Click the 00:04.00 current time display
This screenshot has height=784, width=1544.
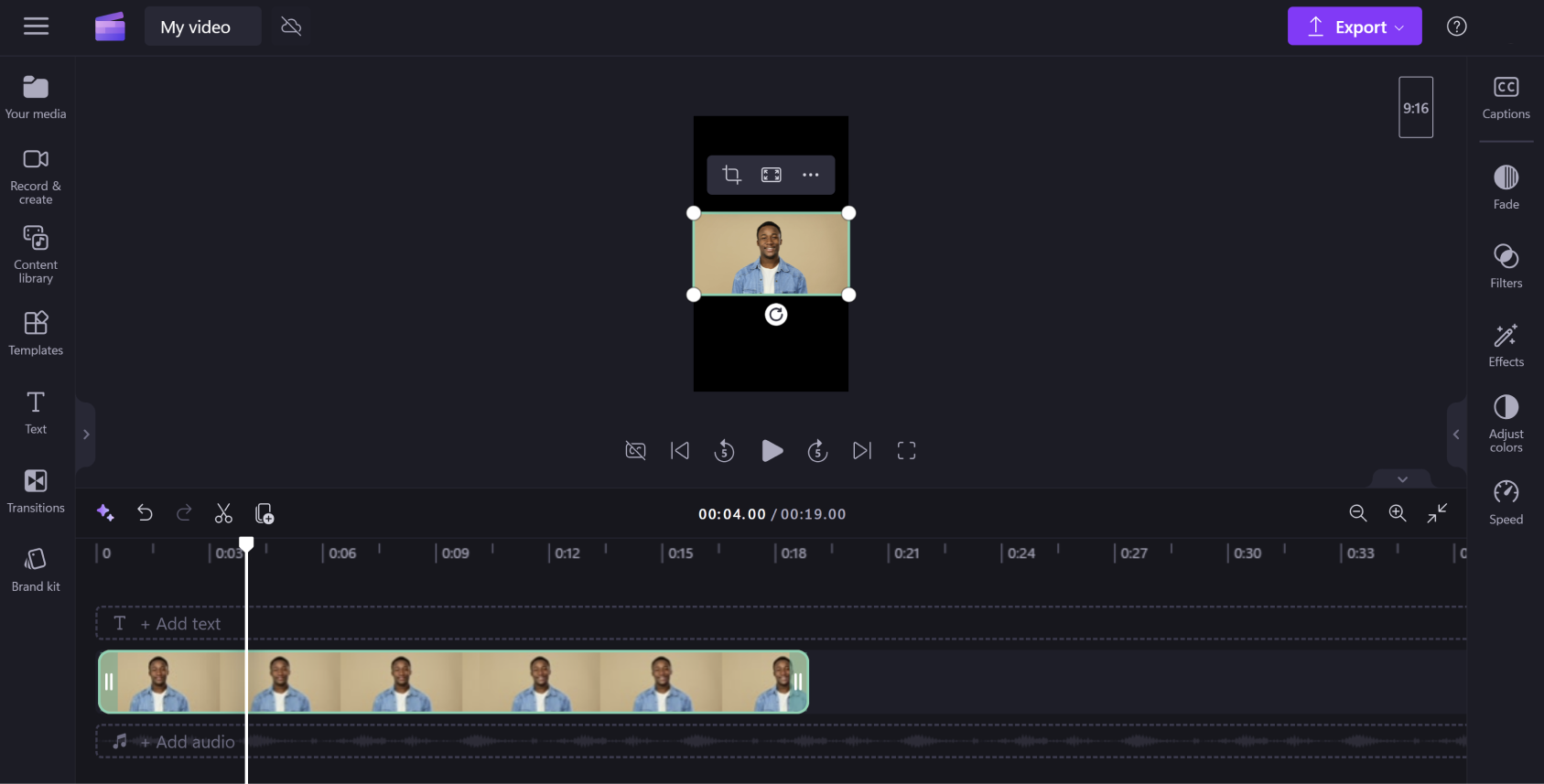click(x=731, y=514)
